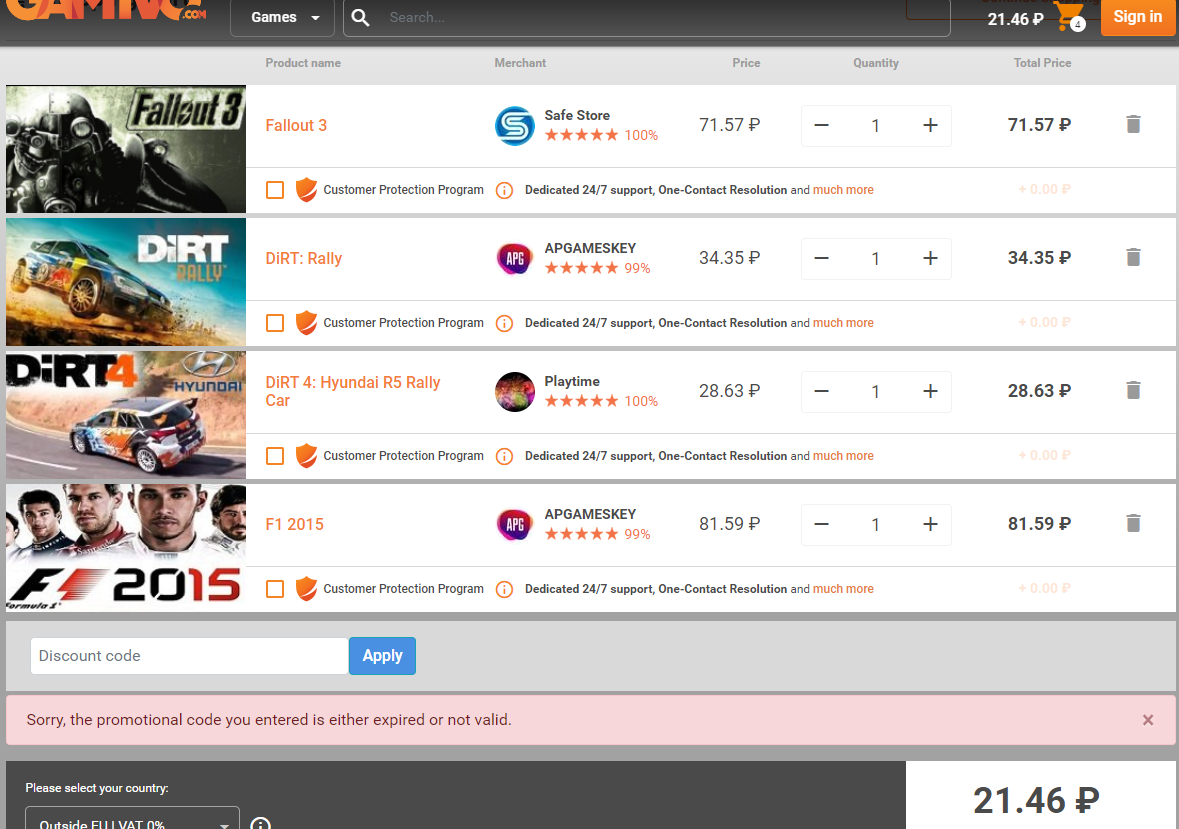The width and height of the screenshot is (1179, 829).
Task: Click the Safe Store merchant name
Action: click(577, 115)
